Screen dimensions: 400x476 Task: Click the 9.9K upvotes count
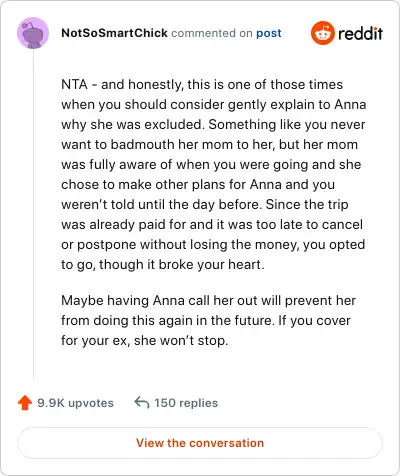[75, 403]
